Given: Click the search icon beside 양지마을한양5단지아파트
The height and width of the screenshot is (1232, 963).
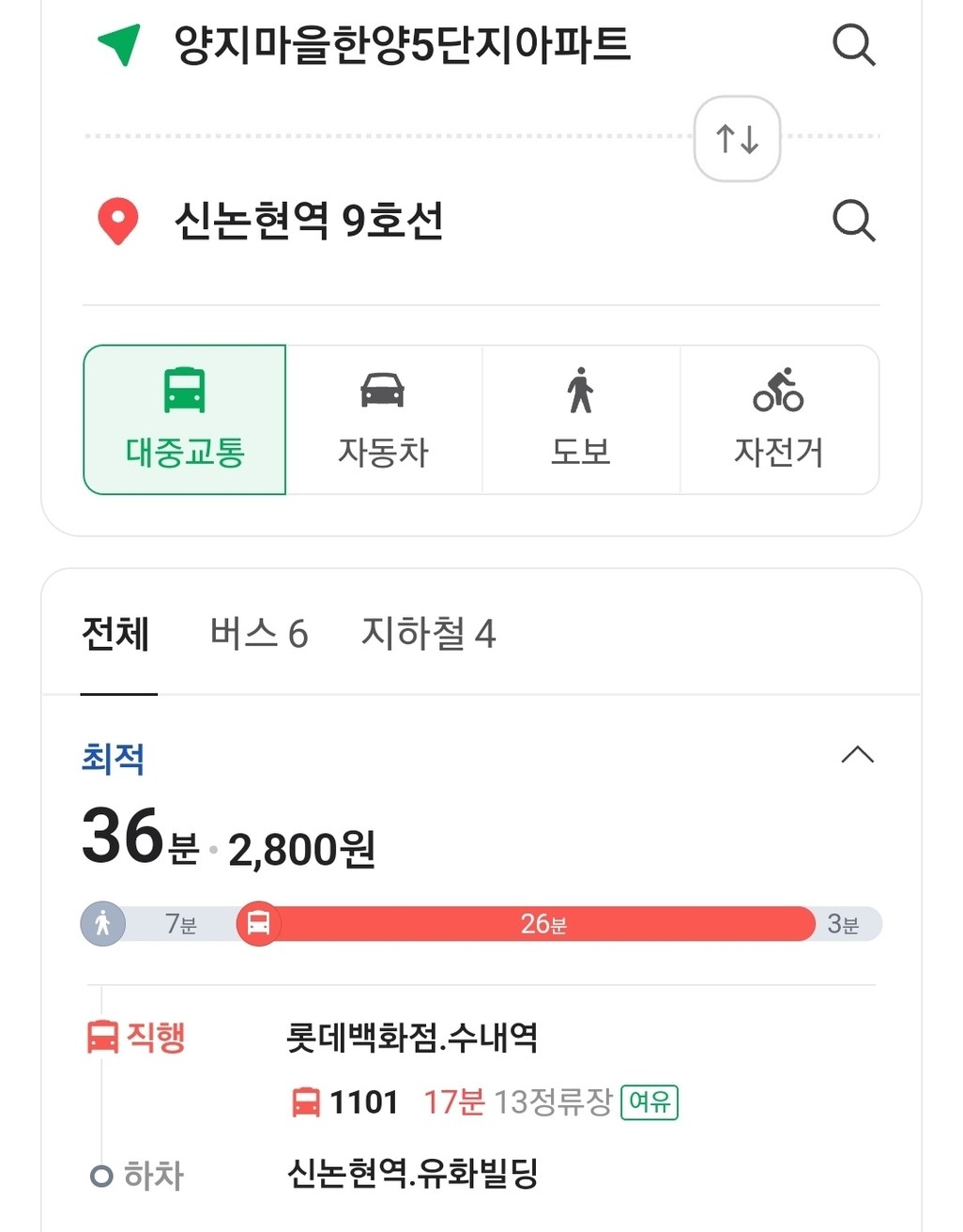Looking at the screenshot, I should point(853,44).
